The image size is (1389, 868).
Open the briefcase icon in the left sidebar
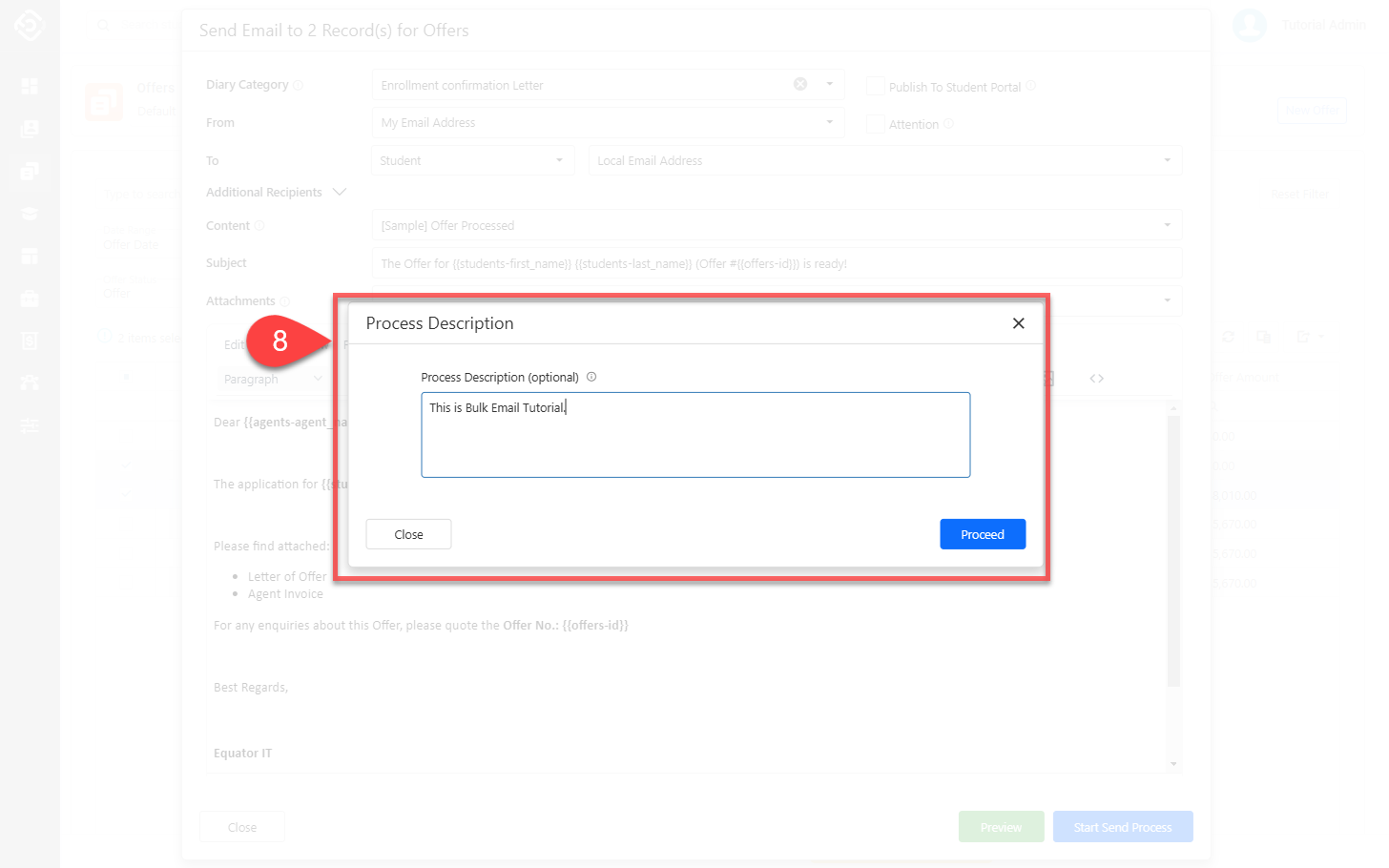(x=30, y=299)
